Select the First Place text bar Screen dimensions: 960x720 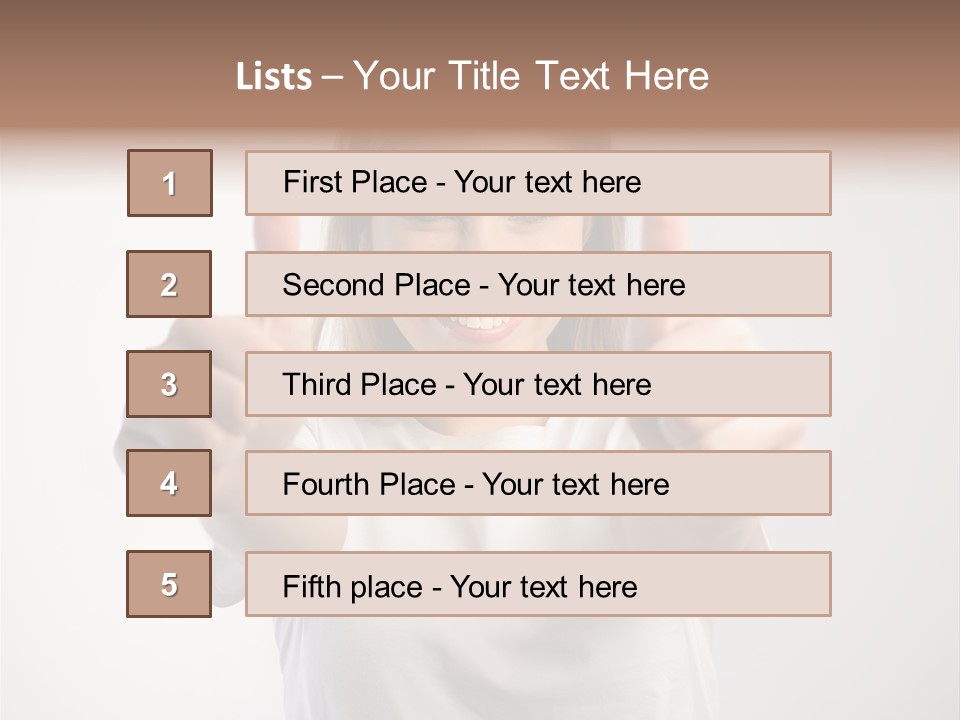[x=538, y=183]
